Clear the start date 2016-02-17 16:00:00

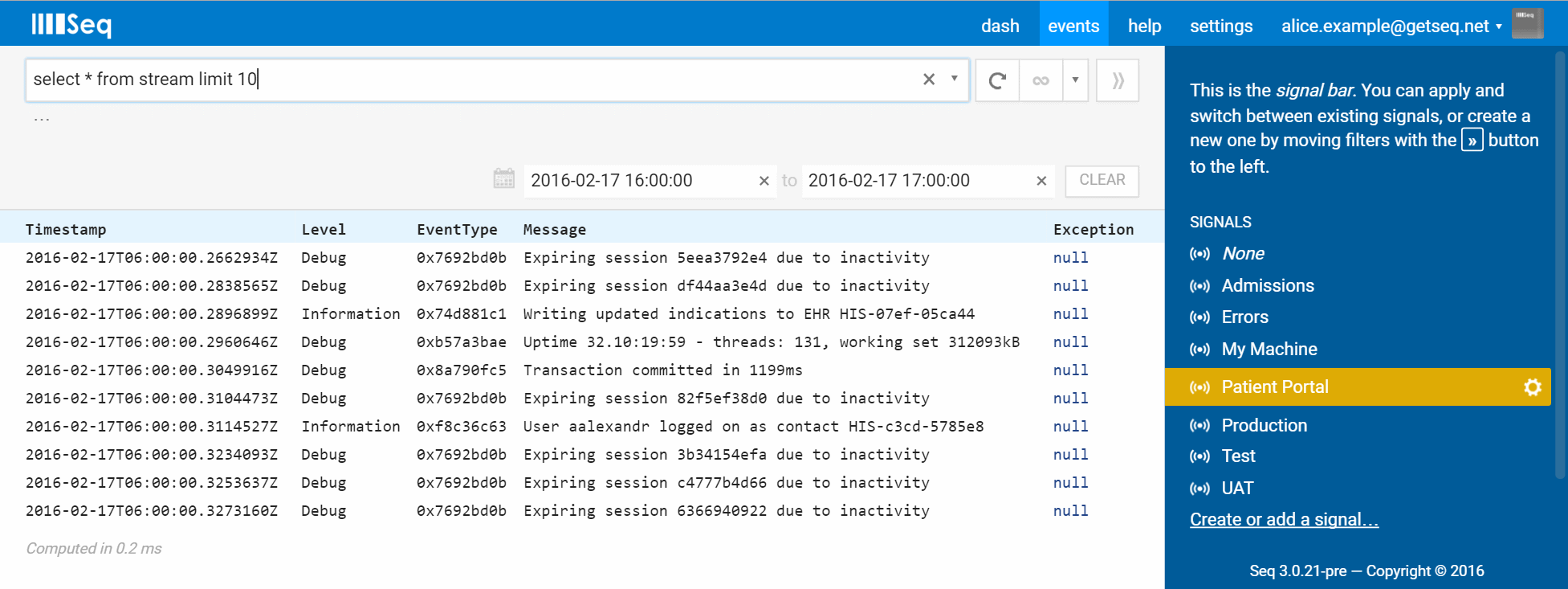click(x=764, y=181)
